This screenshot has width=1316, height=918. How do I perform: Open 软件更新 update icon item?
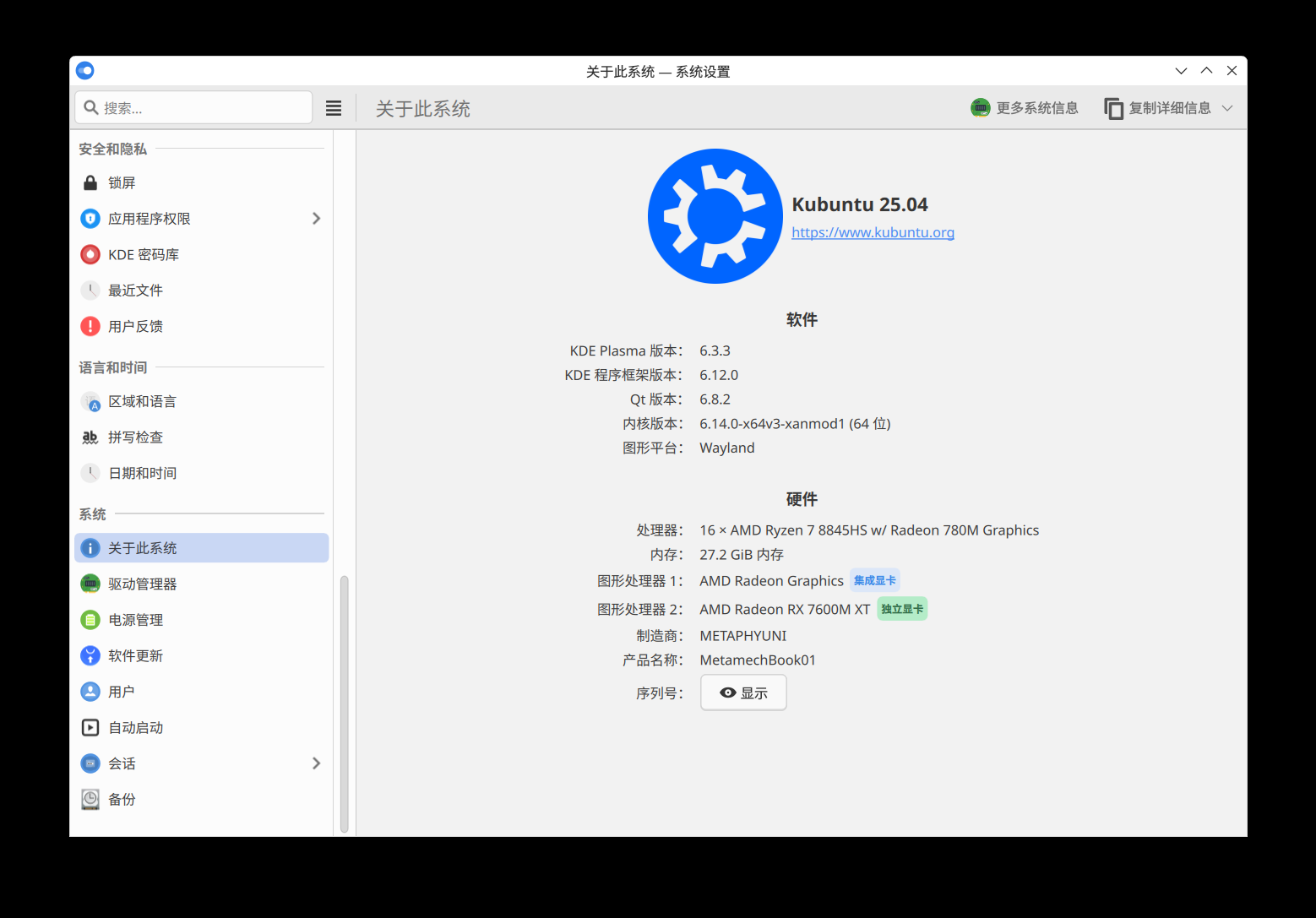point(90,655)
